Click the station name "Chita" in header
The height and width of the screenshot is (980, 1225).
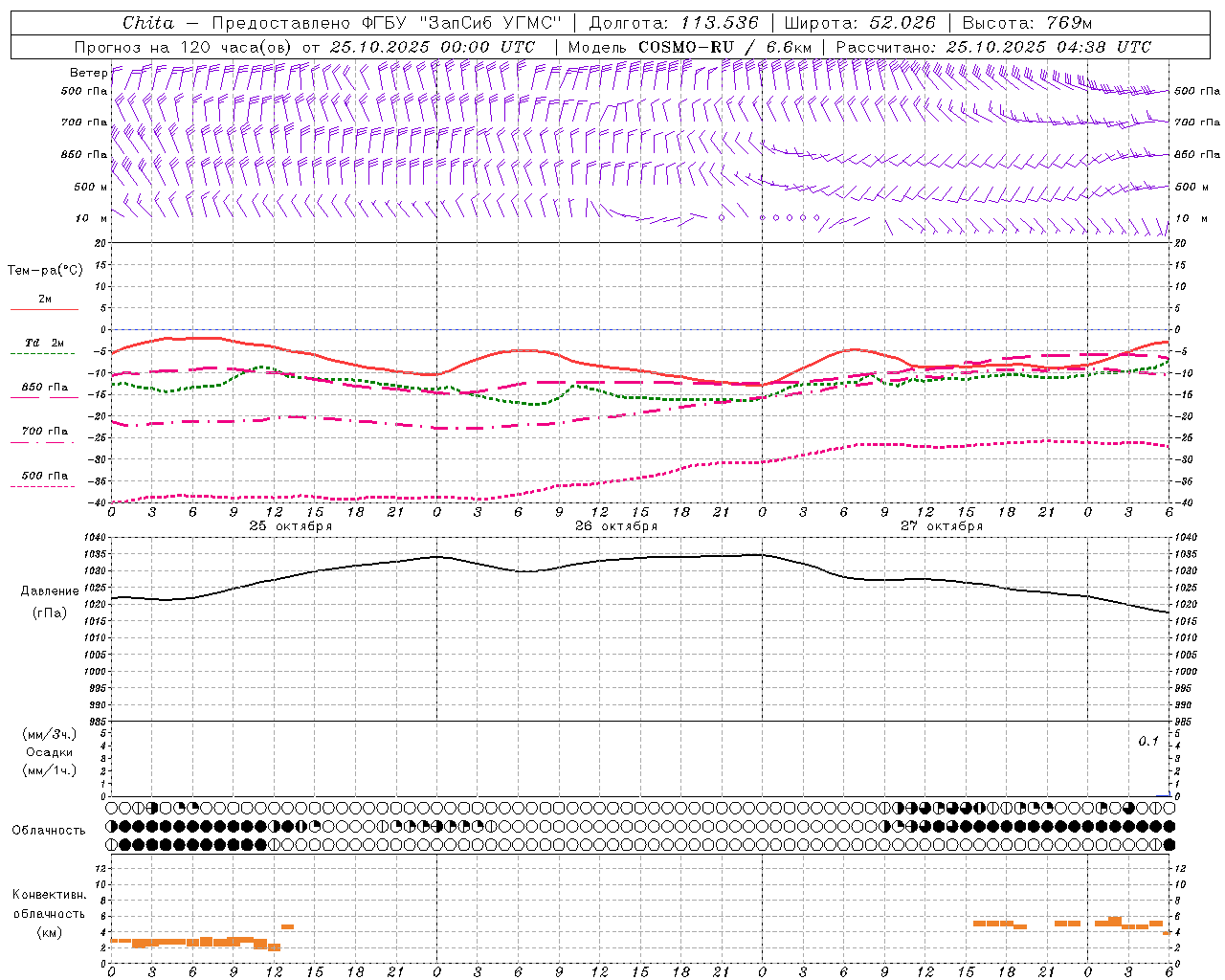coord(148,23)
